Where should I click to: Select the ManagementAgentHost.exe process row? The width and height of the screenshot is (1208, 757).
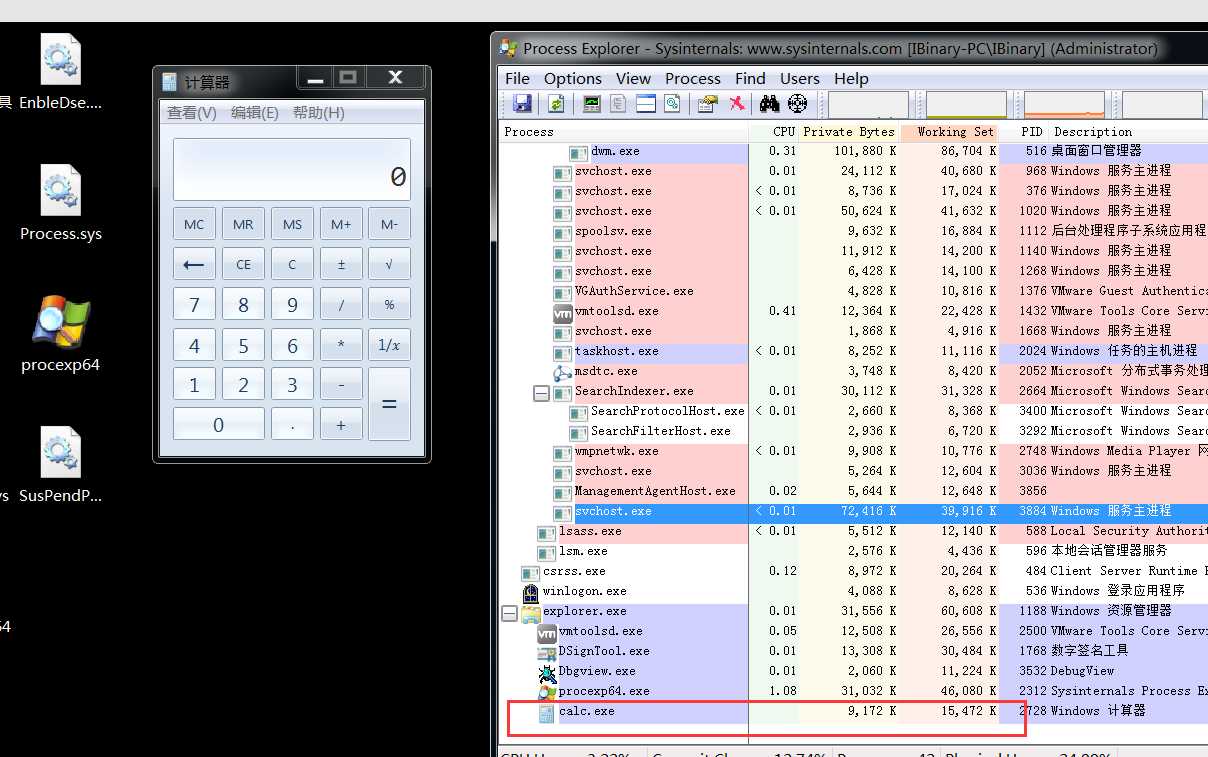(x=854, y=491)
